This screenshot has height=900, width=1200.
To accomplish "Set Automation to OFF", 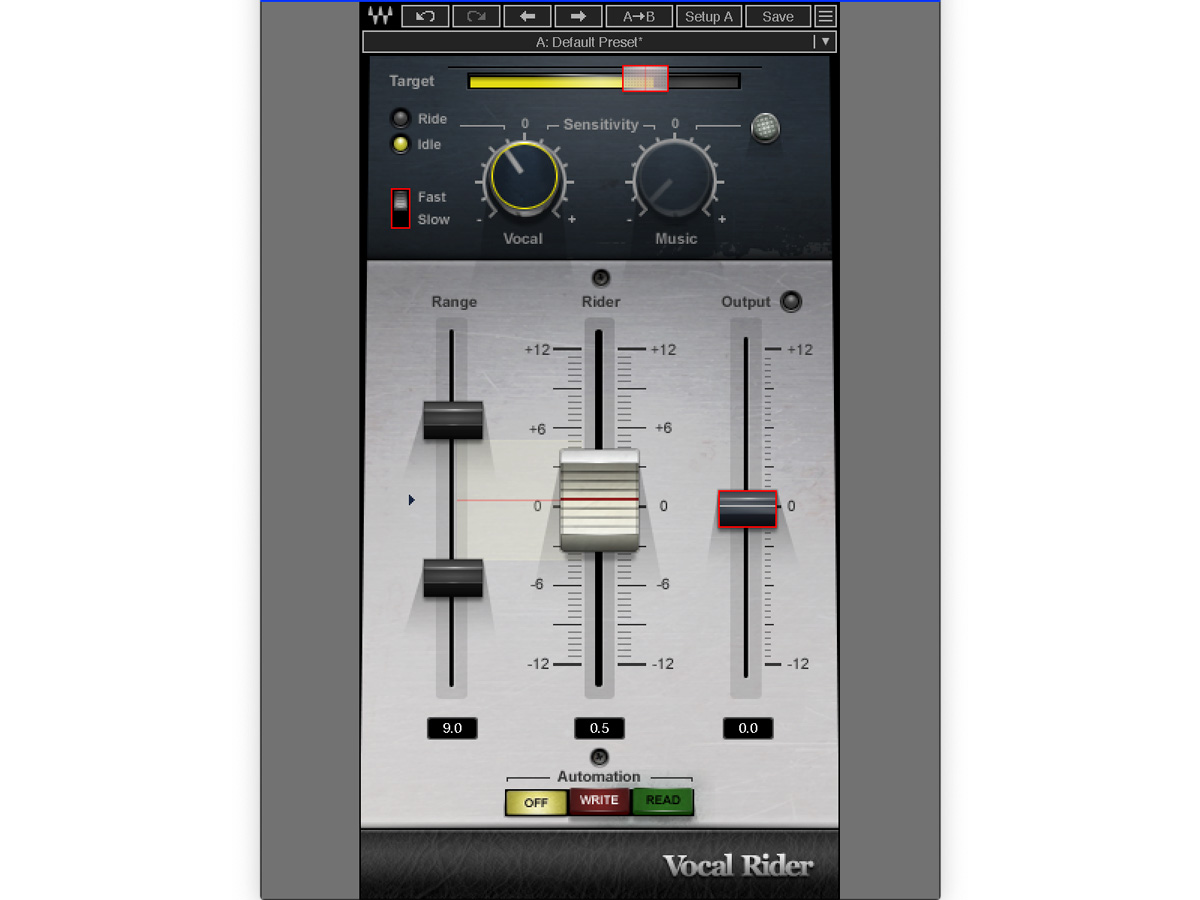I will coord(537,802).
